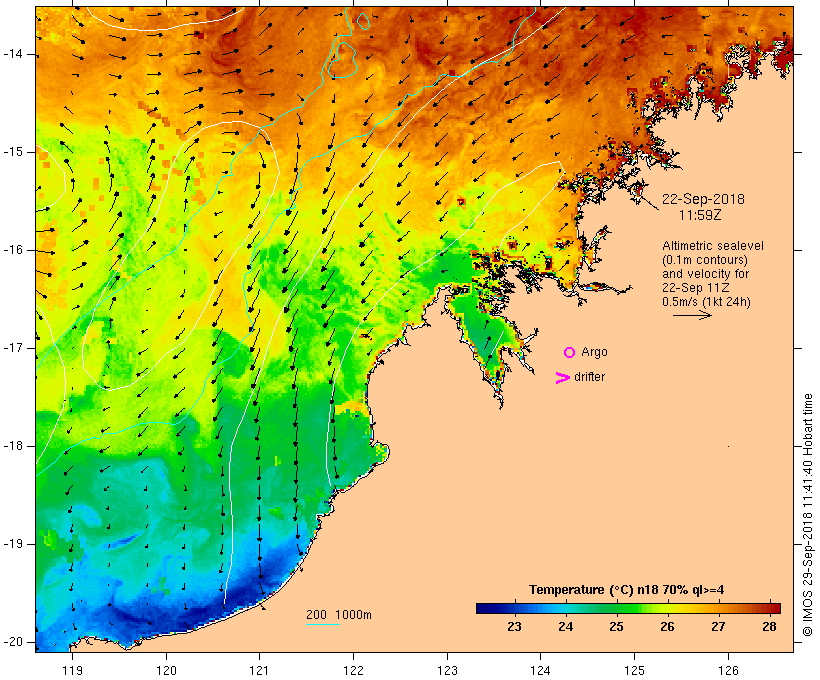This screenshot has width=820, height=680.
Task: Click the 120 longitude axis label
Action: tap(166, 670)
